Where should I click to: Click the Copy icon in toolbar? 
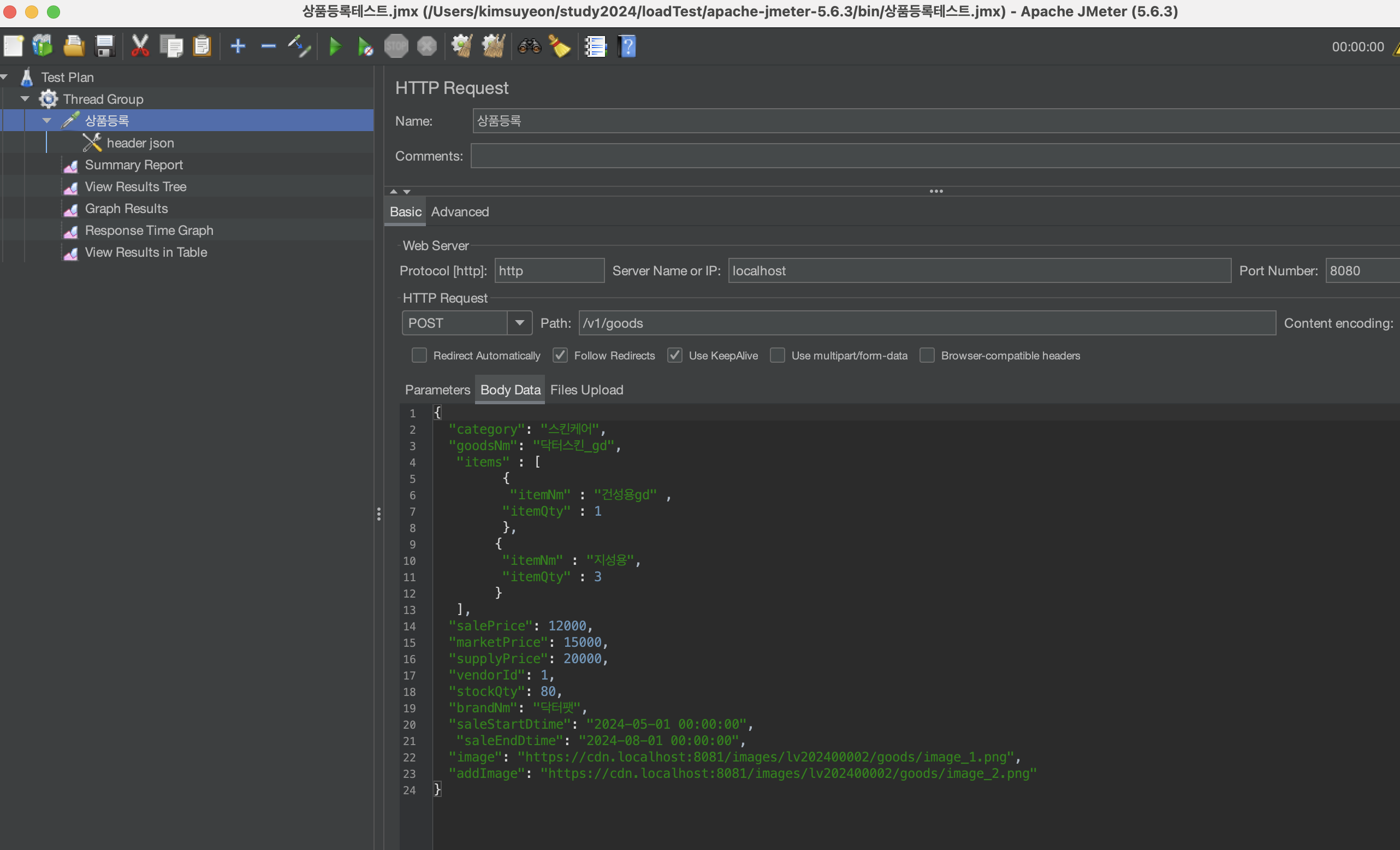[x=171, y=46]
